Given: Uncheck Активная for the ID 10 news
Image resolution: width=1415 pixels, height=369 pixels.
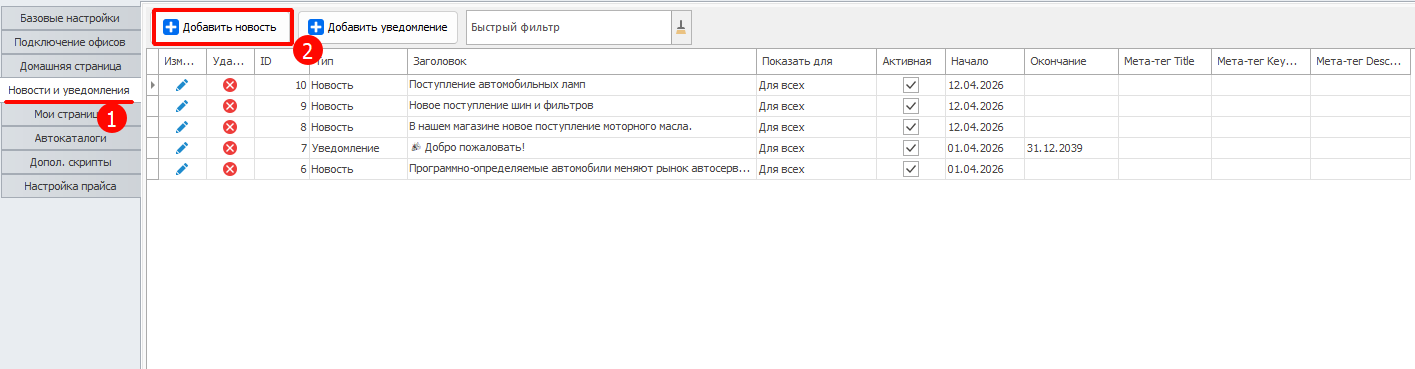Looking at the screenshot, I should click(910, 85).
